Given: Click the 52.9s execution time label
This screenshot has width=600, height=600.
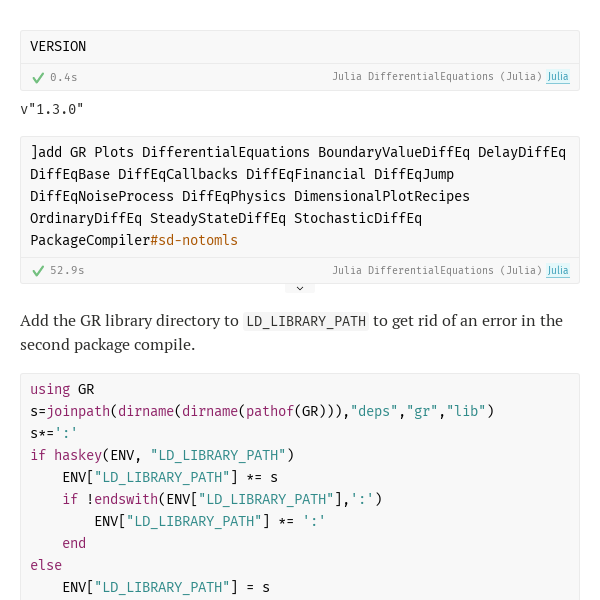Looking at the screenshot, I should tap(67, 270).
